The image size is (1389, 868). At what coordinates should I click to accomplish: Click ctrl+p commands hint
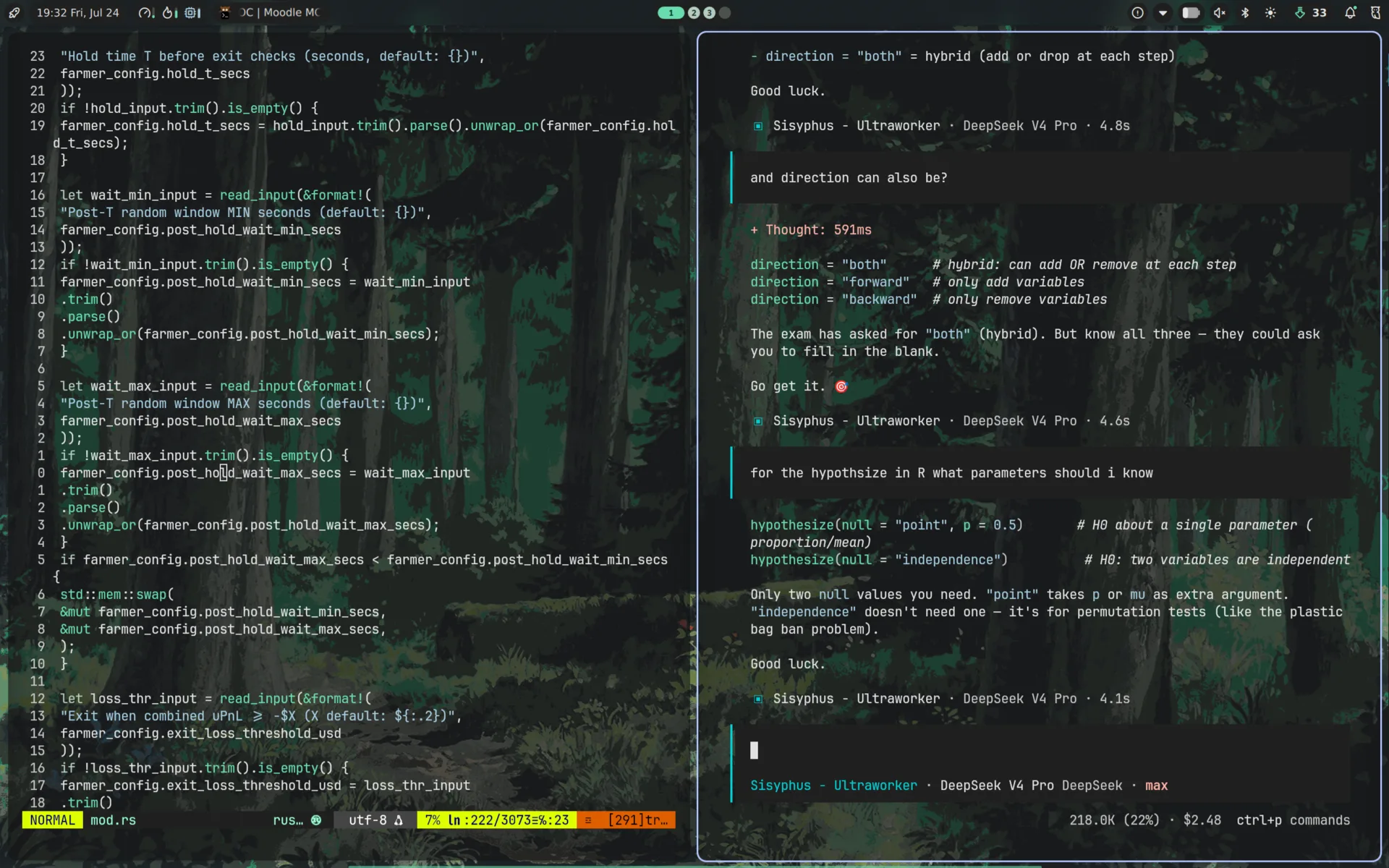pyautogui.click(x=1293, y=820)
